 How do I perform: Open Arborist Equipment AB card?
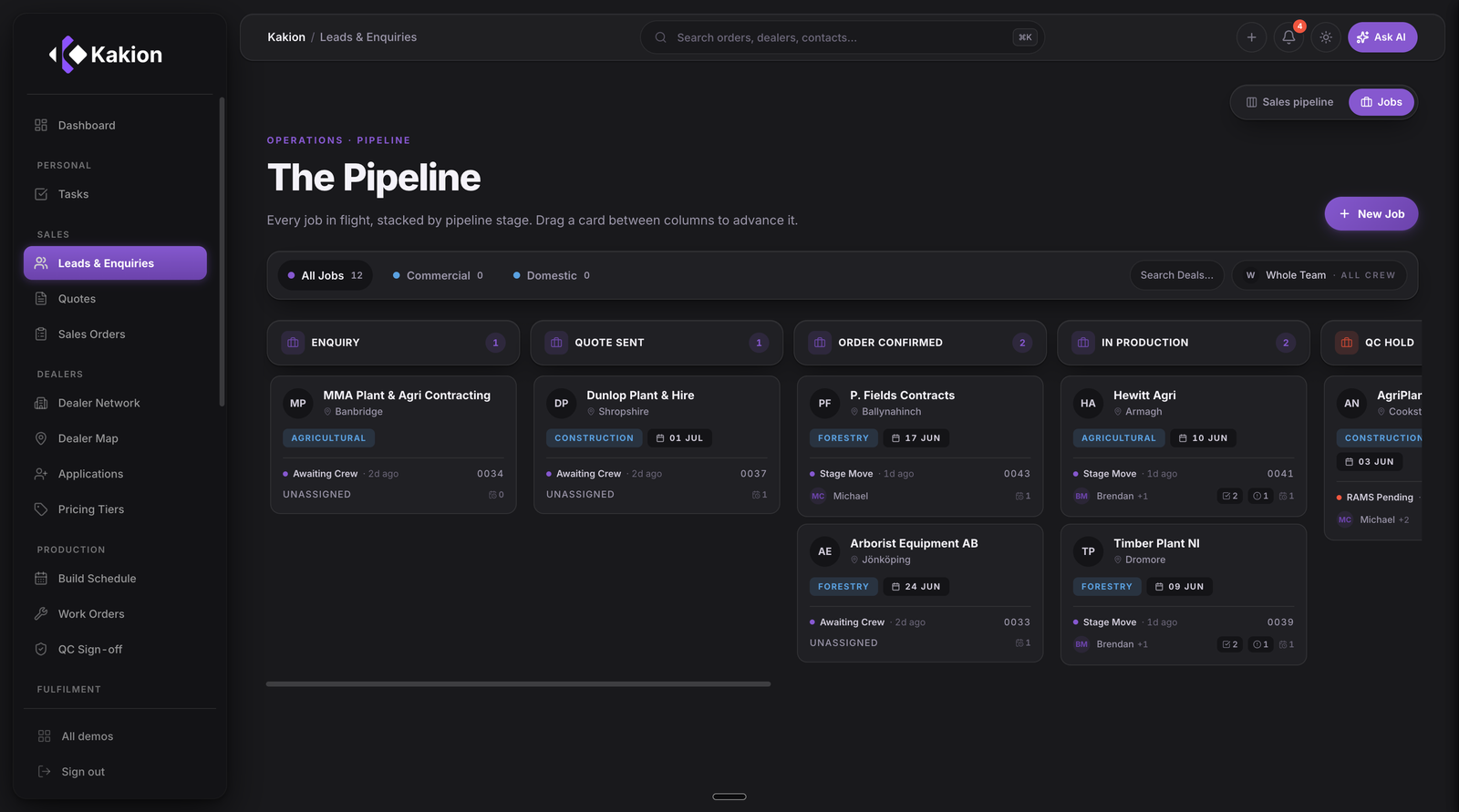click(920, 593)
